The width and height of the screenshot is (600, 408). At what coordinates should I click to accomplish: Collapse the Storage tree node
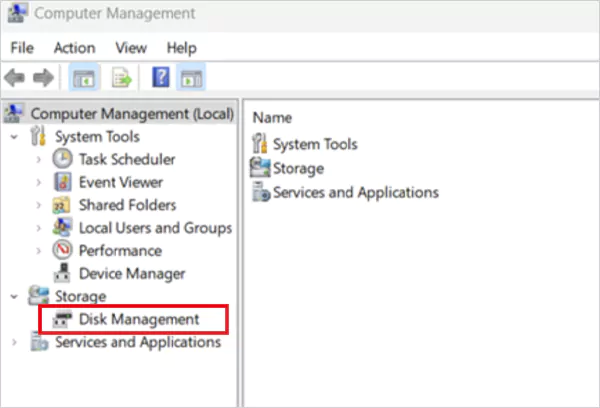(x=14, y=296)
